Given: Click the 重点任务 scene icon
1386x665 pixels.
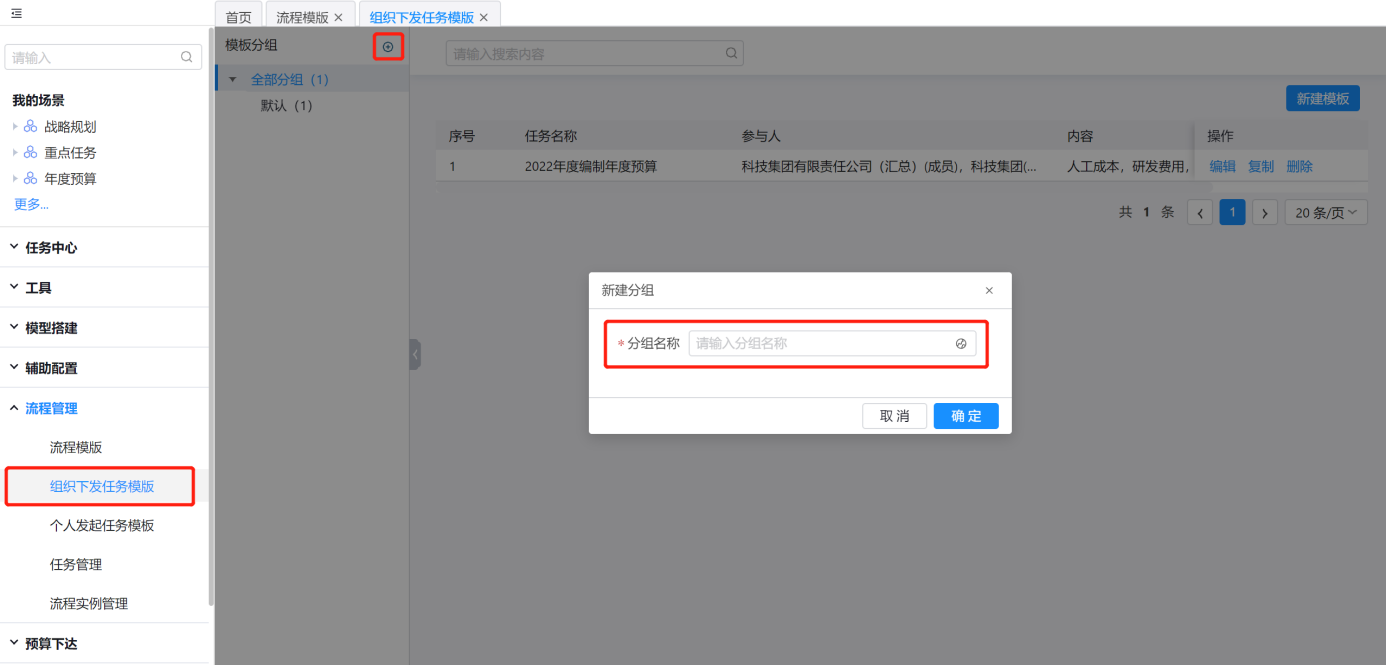Looking at the screenshot, I should (x=30, y=153).
